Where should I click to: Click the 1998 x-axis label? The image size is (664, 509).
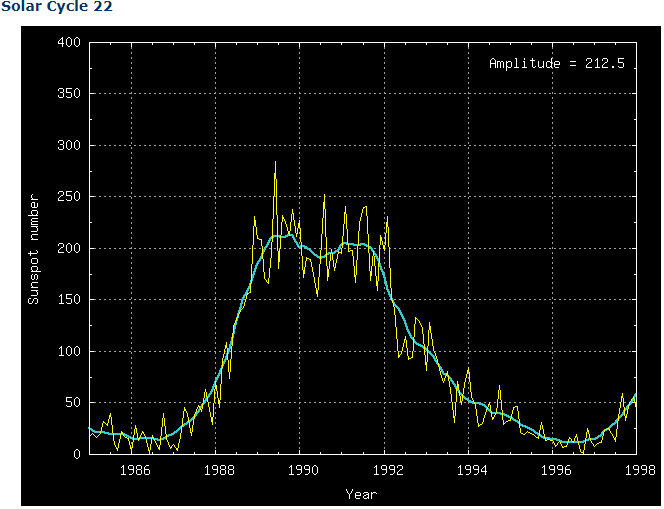pyautogui.click(x=640, y=470)
